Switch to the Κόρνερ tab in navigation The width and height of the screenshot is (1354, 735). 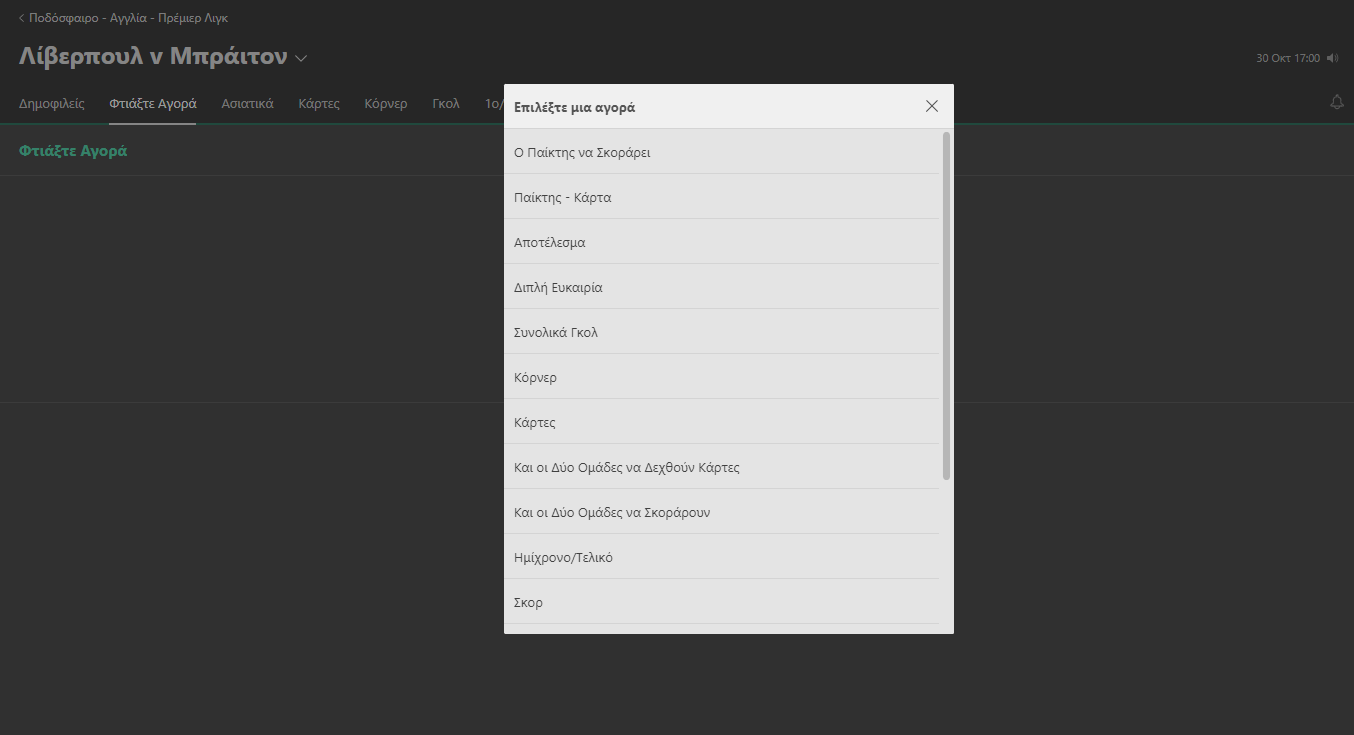click(x=386, y=103)
